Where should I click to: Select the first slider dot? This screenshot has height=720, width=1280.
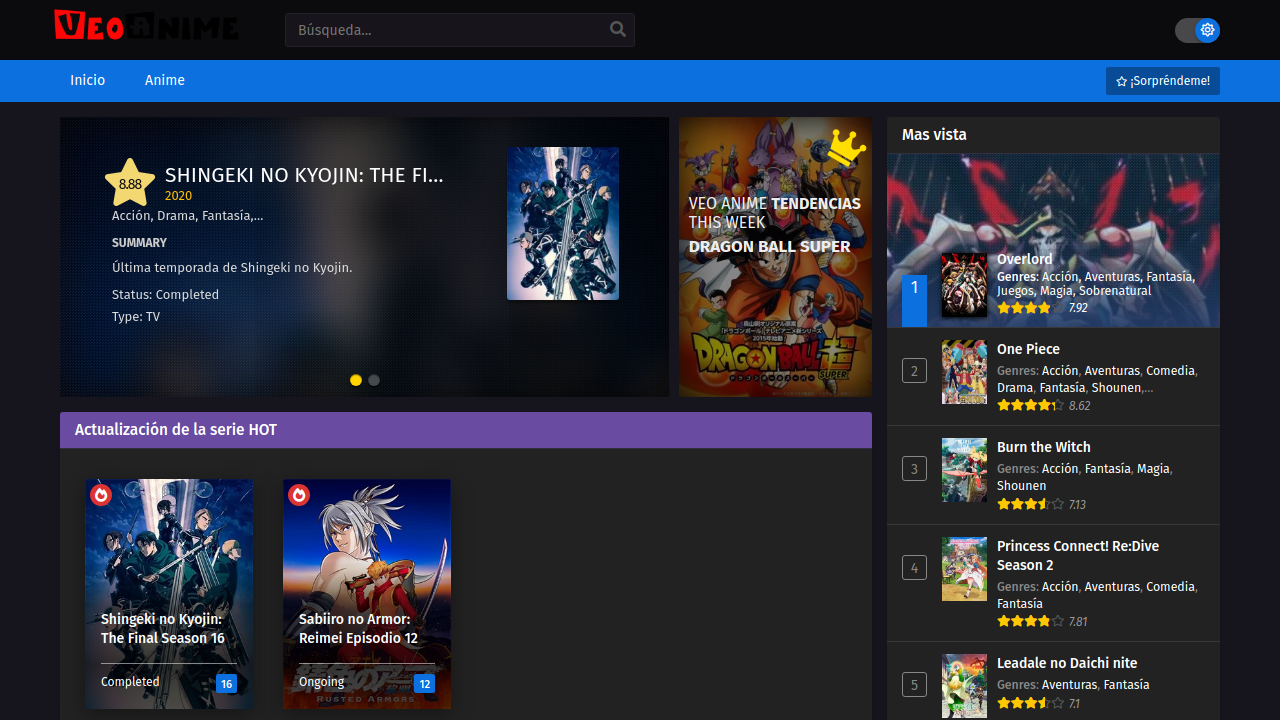coord(356,380)
